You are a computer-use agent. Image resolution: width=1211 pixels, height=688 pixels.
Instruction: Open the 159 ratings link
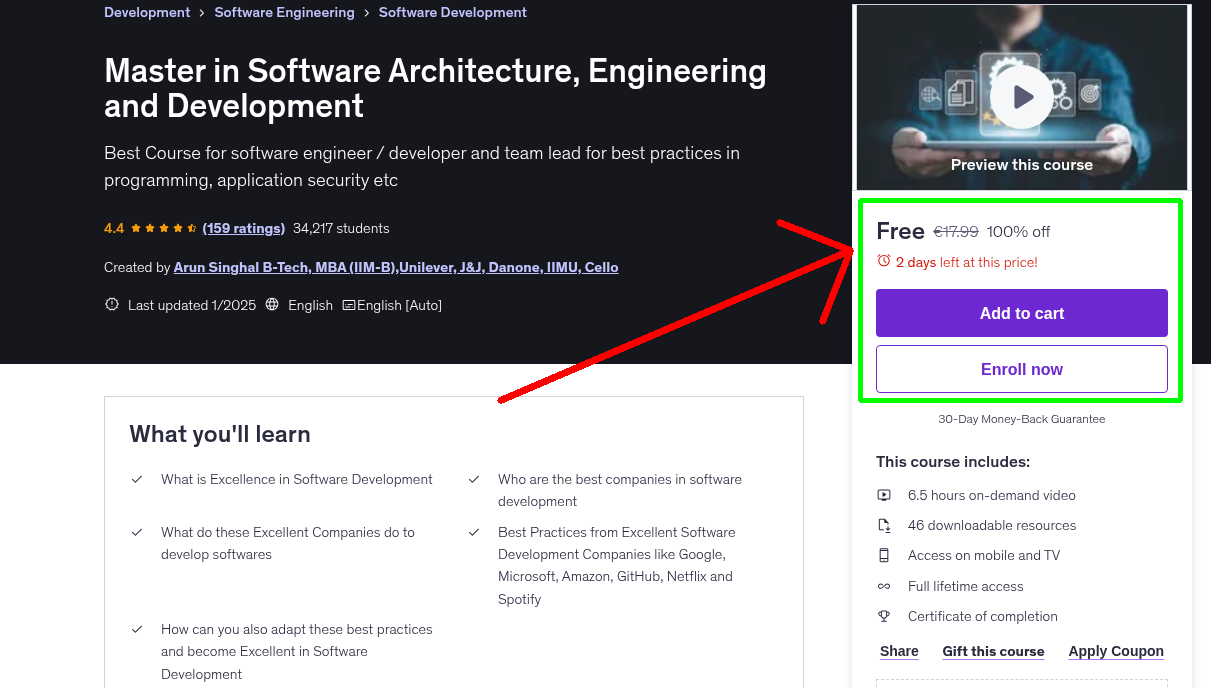(x=243, y=228)
